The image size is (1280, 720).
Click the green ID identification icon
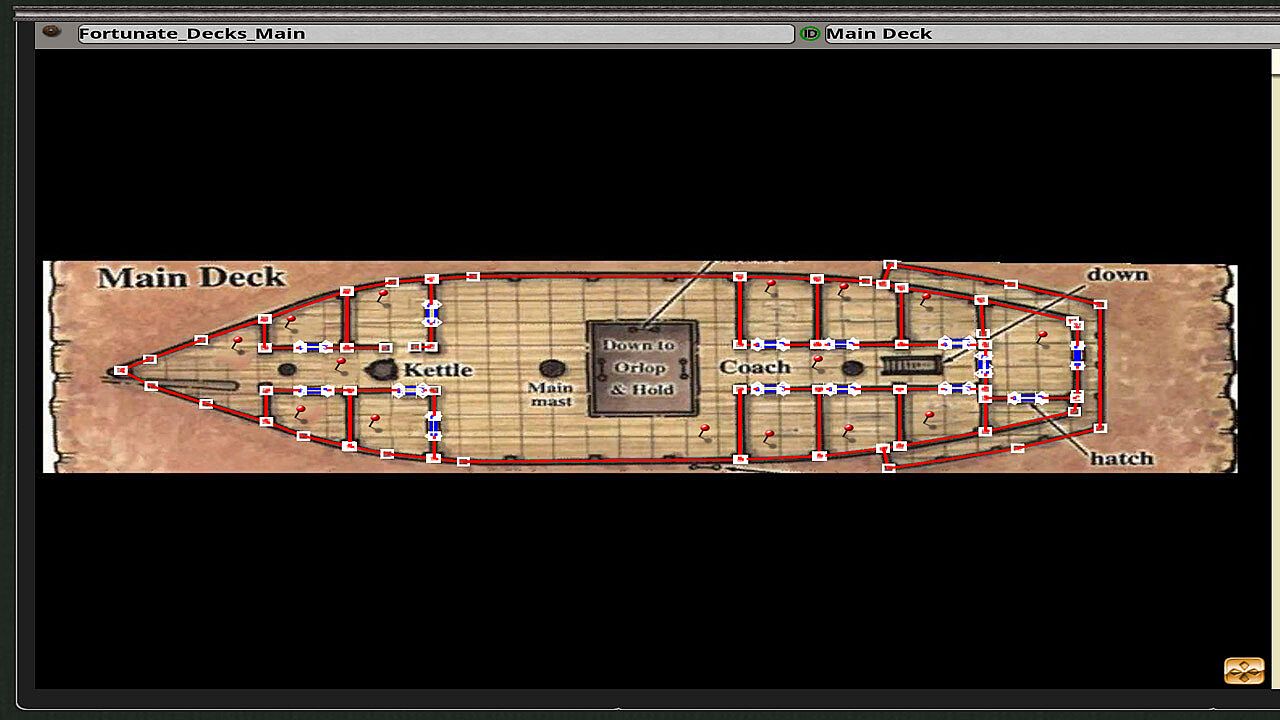pyautogui.click(x=810, y=33)
